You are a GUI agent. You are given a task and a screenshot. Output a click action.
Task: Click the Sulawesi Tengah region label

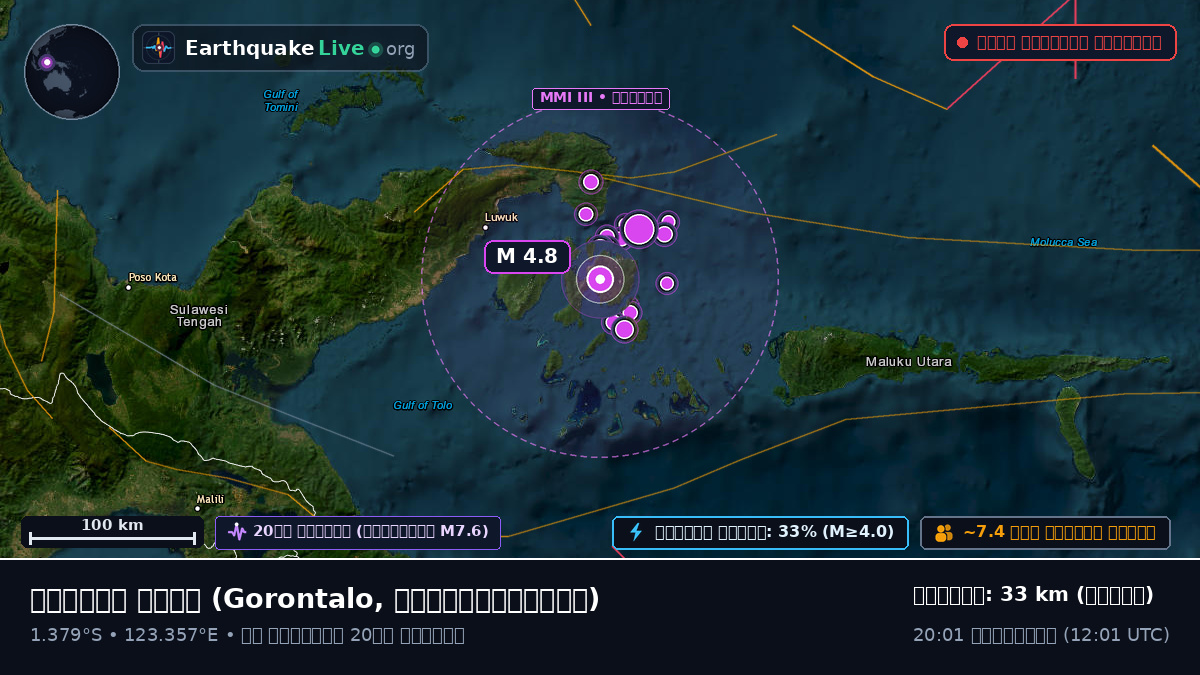[199, 316]
